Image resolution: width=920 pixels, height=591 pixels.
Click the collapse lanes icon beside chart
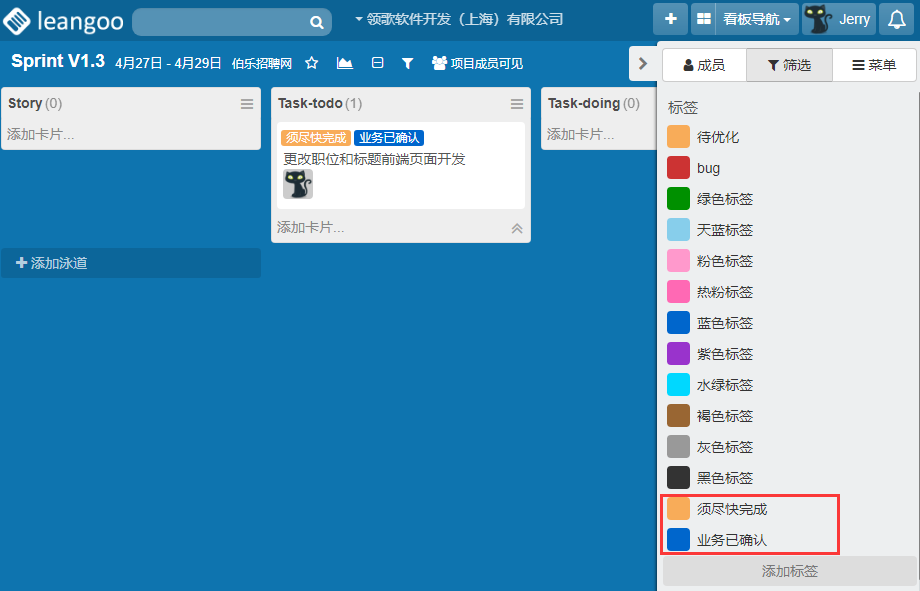point(377,63)
